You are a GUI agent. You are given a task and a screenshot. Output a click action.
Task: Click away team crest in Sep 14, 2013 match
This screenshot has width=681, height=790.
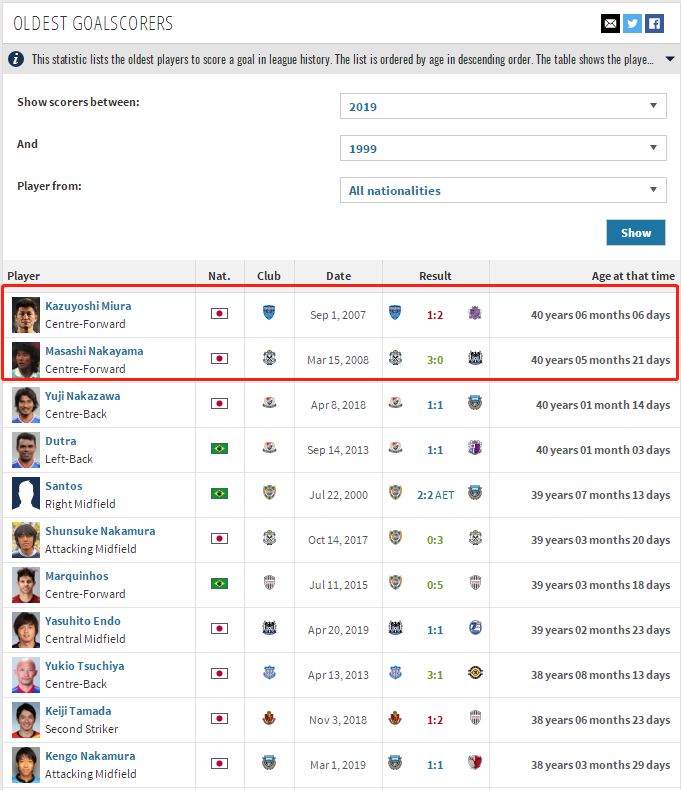click(475, 448)
